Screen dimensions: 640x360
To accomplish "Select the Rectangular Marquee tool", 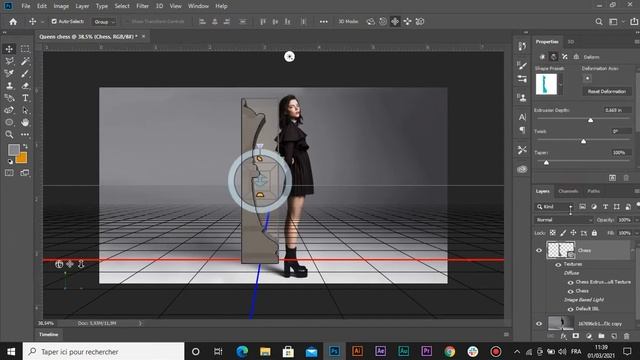I will [x=25, y=49].
